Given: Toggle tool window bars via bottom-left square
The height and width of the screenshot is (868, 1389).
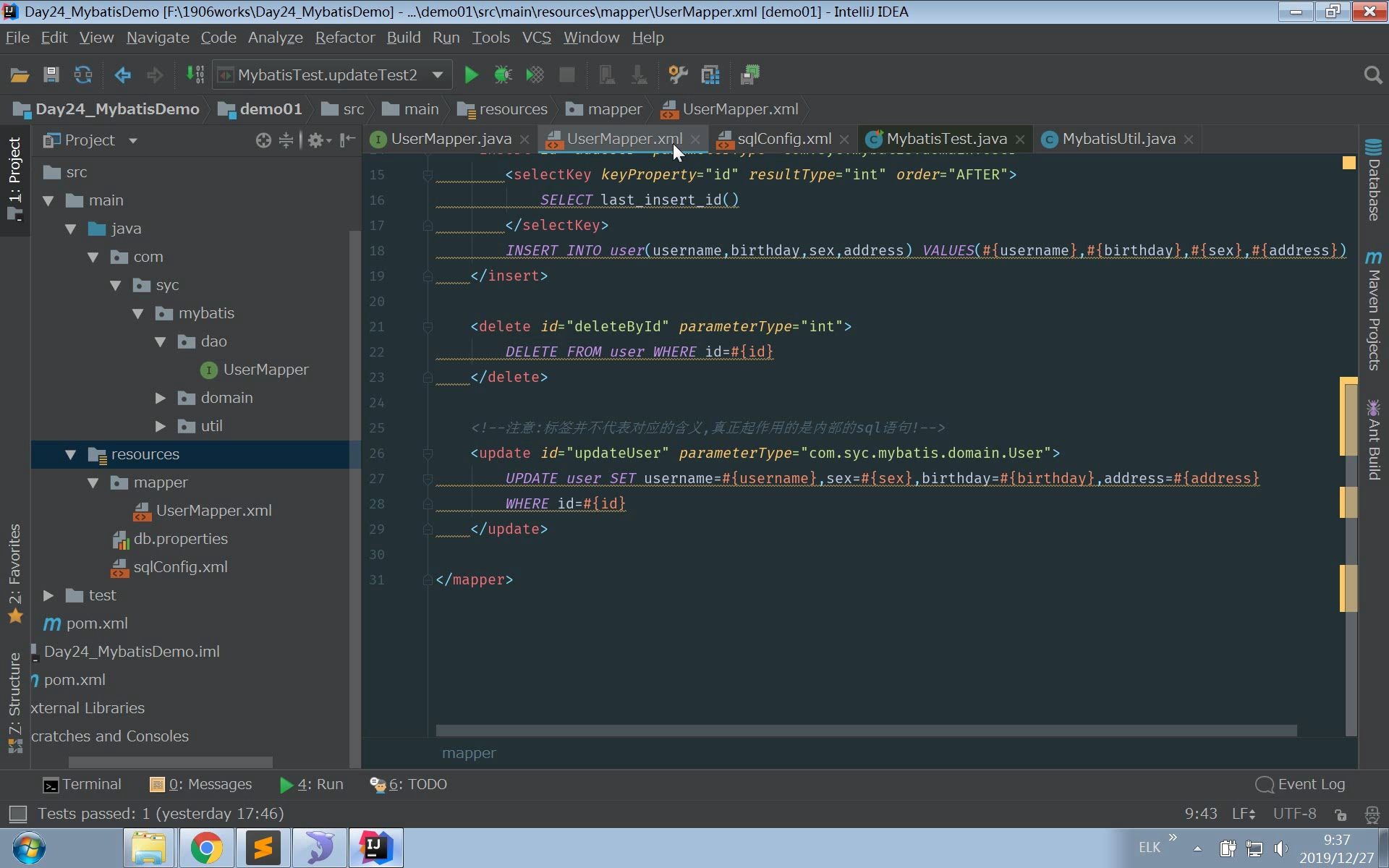Looking at the screenshot, I should [x=17, y=814].
